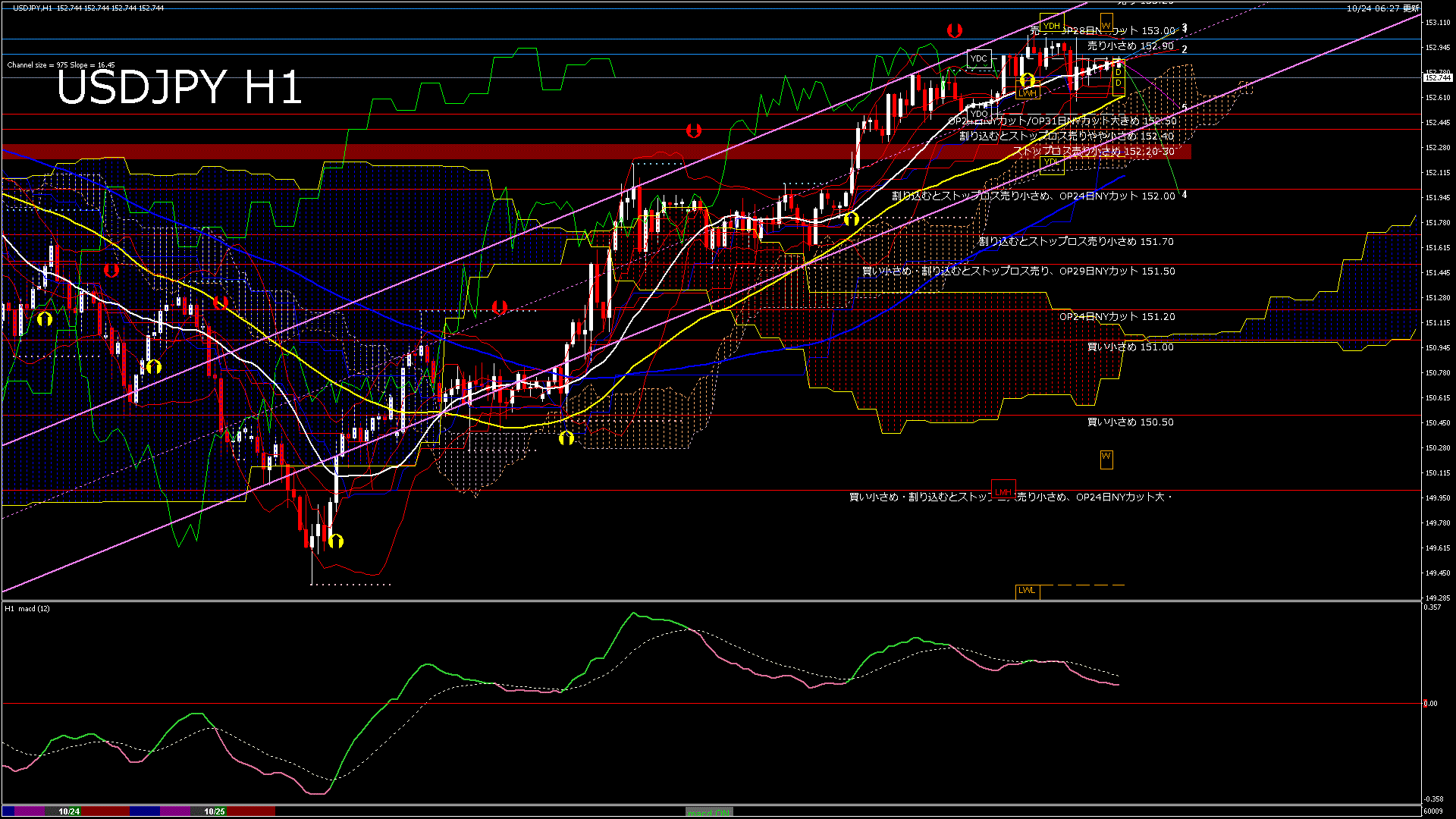
Task: Click the red down-arrow signal near top
Action: point(954,30)
